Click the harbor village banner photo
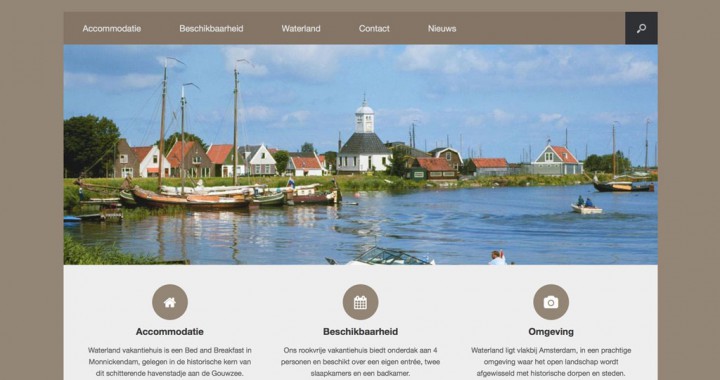This screenshot has height=380, width=720. 360,155
